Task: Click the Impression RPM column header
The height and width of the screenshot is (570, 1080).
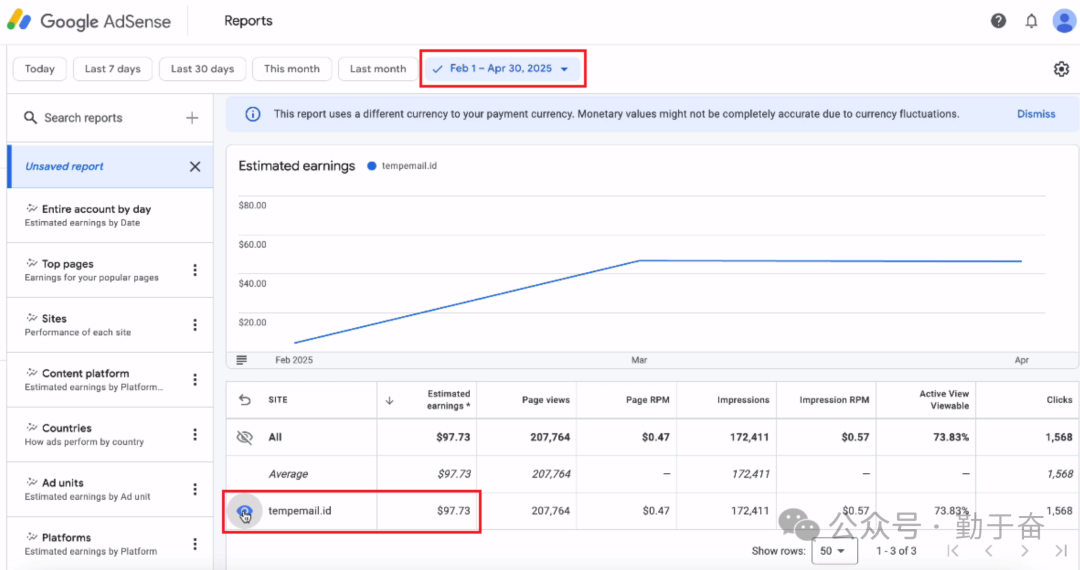Action: [x=834, y=400]
